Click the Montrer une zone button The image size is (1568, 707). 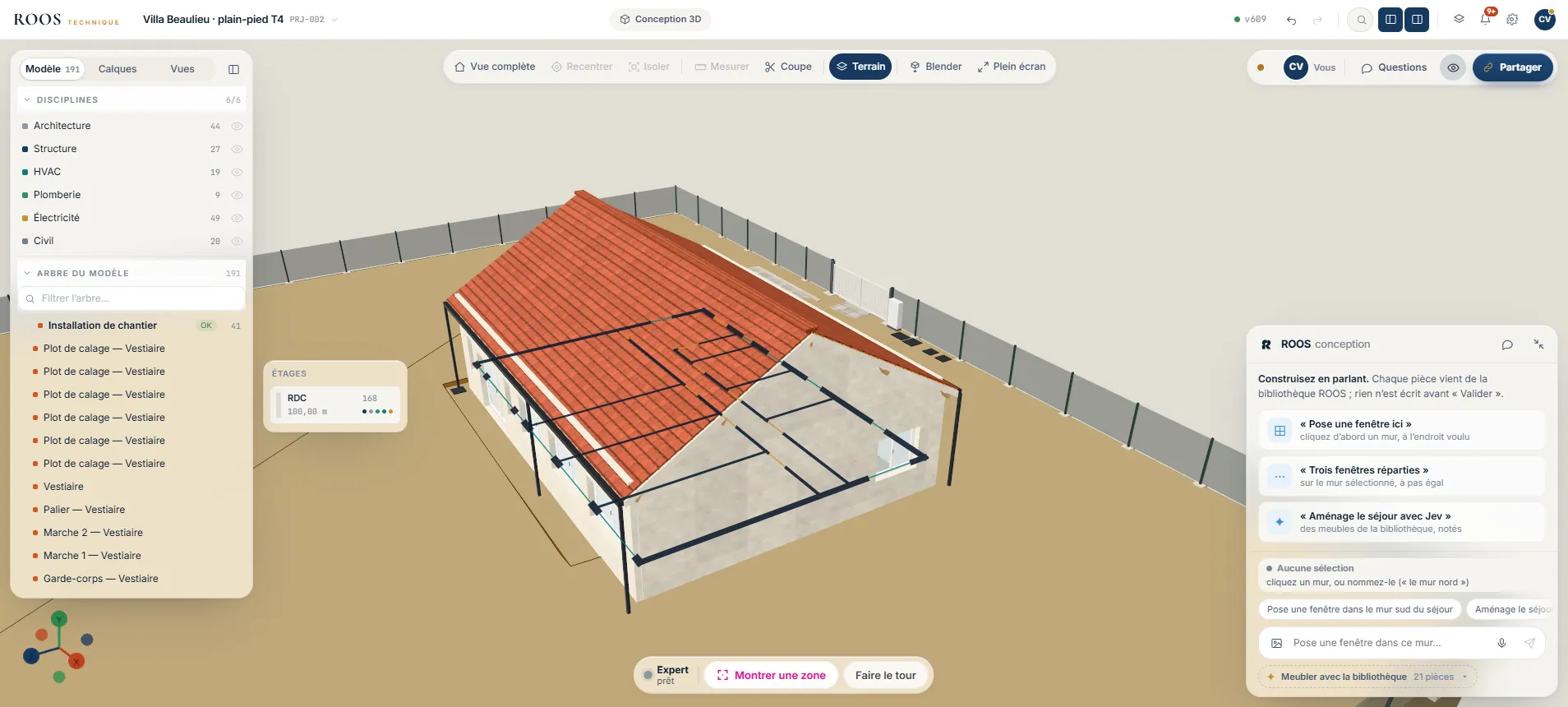click(771, 675)
